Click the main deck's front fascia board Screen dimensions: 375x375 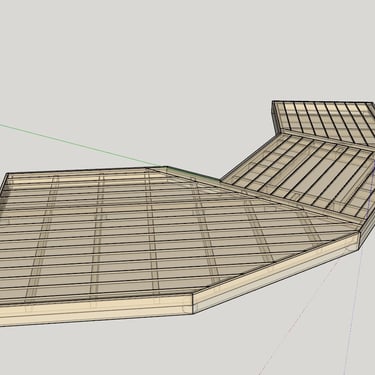point(96,311)
